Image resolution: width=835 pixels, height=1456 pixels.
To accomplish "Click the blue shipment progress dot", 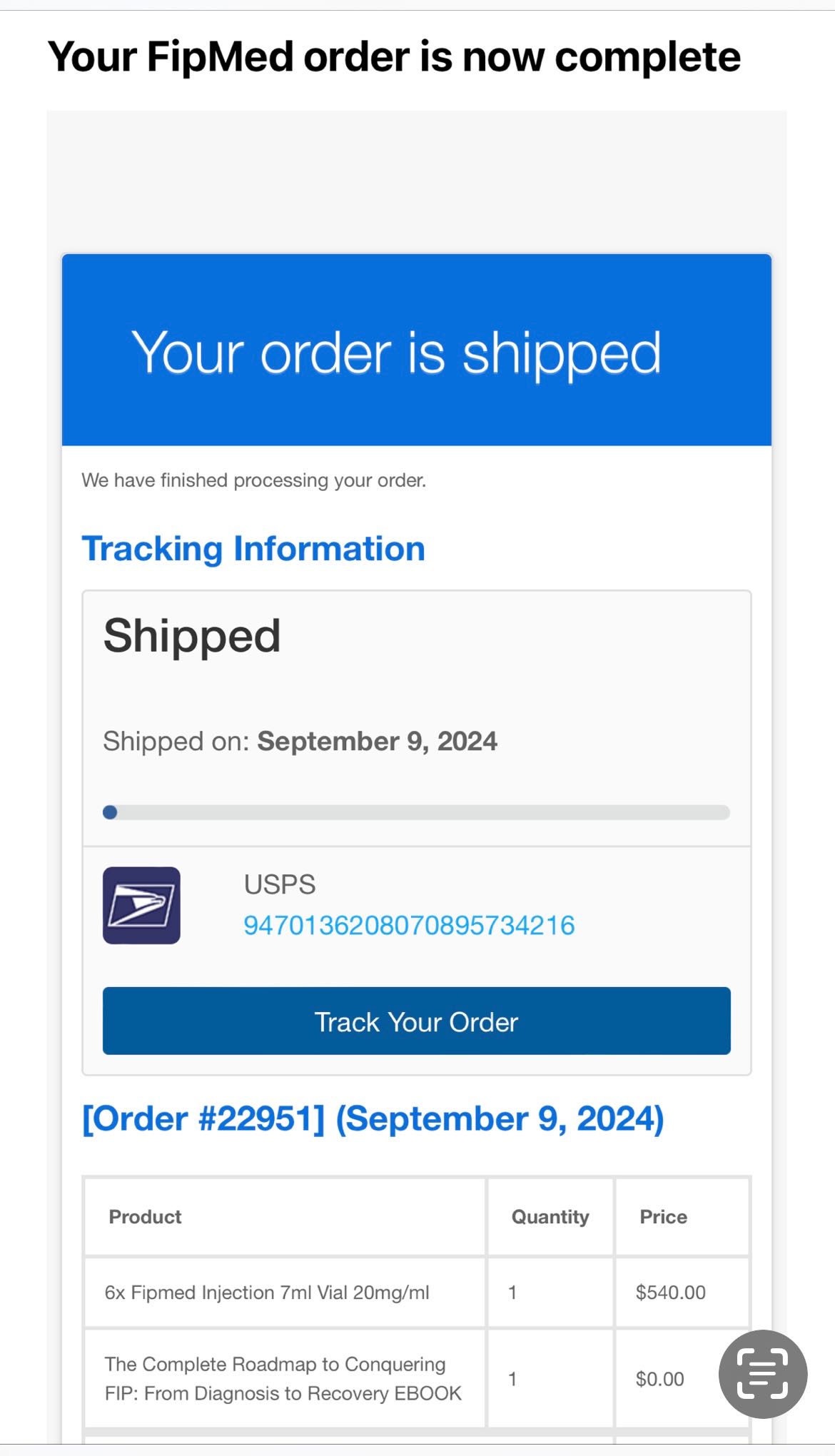I will (110, 812).
